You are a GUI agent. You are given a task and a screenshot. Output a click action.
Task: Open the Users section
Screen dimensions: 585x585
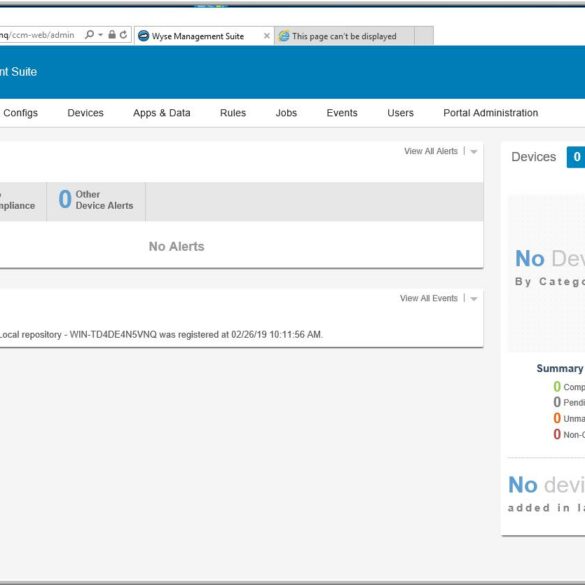coord(400,113)
